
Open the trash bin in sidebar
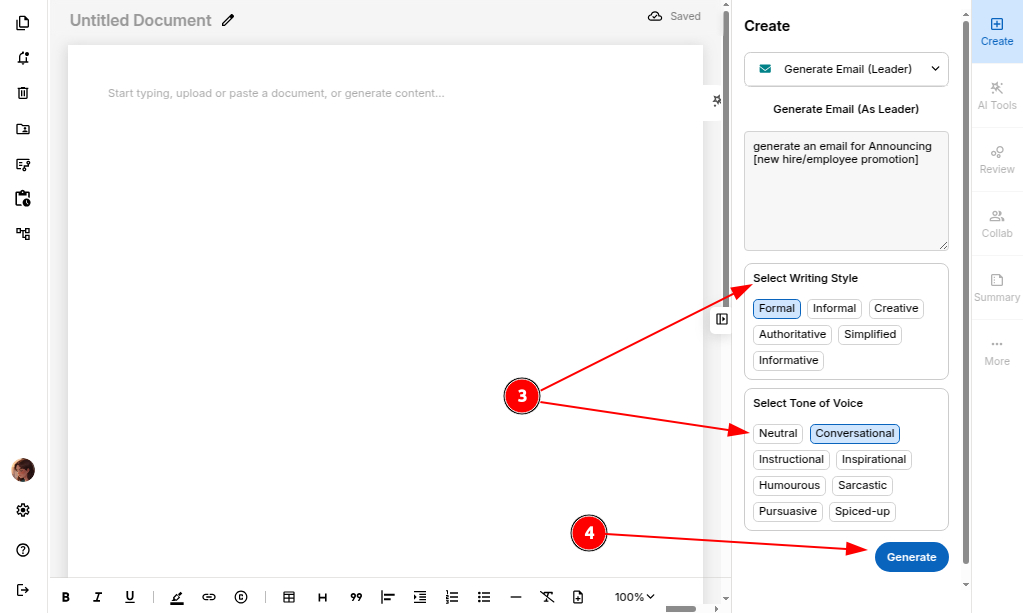(23, 93)
